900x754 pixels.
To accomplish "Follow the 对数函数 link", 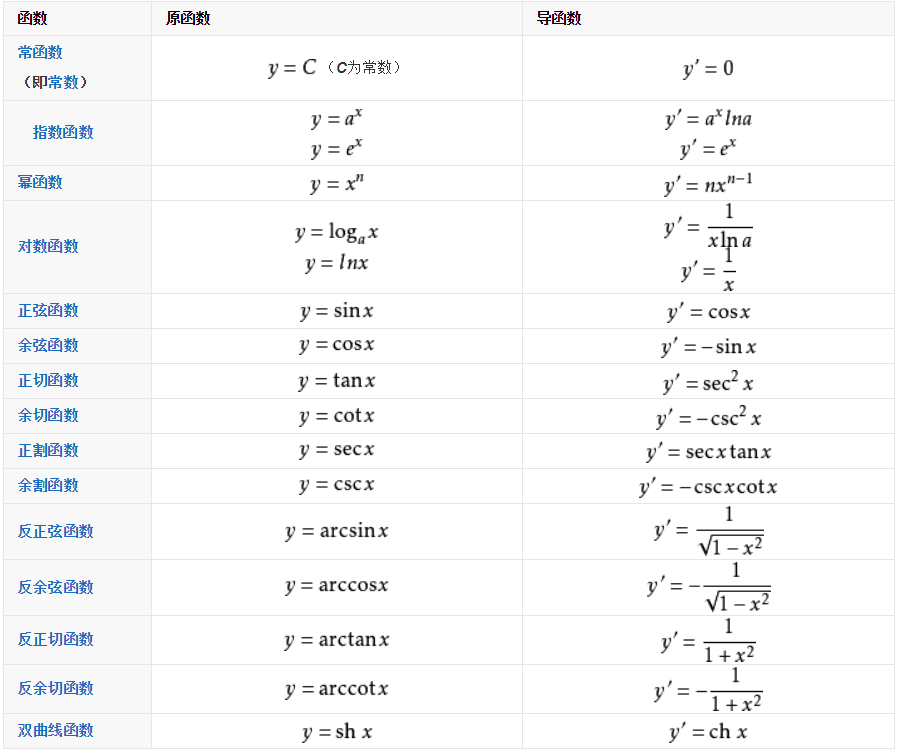I will [x=48, y=246].
